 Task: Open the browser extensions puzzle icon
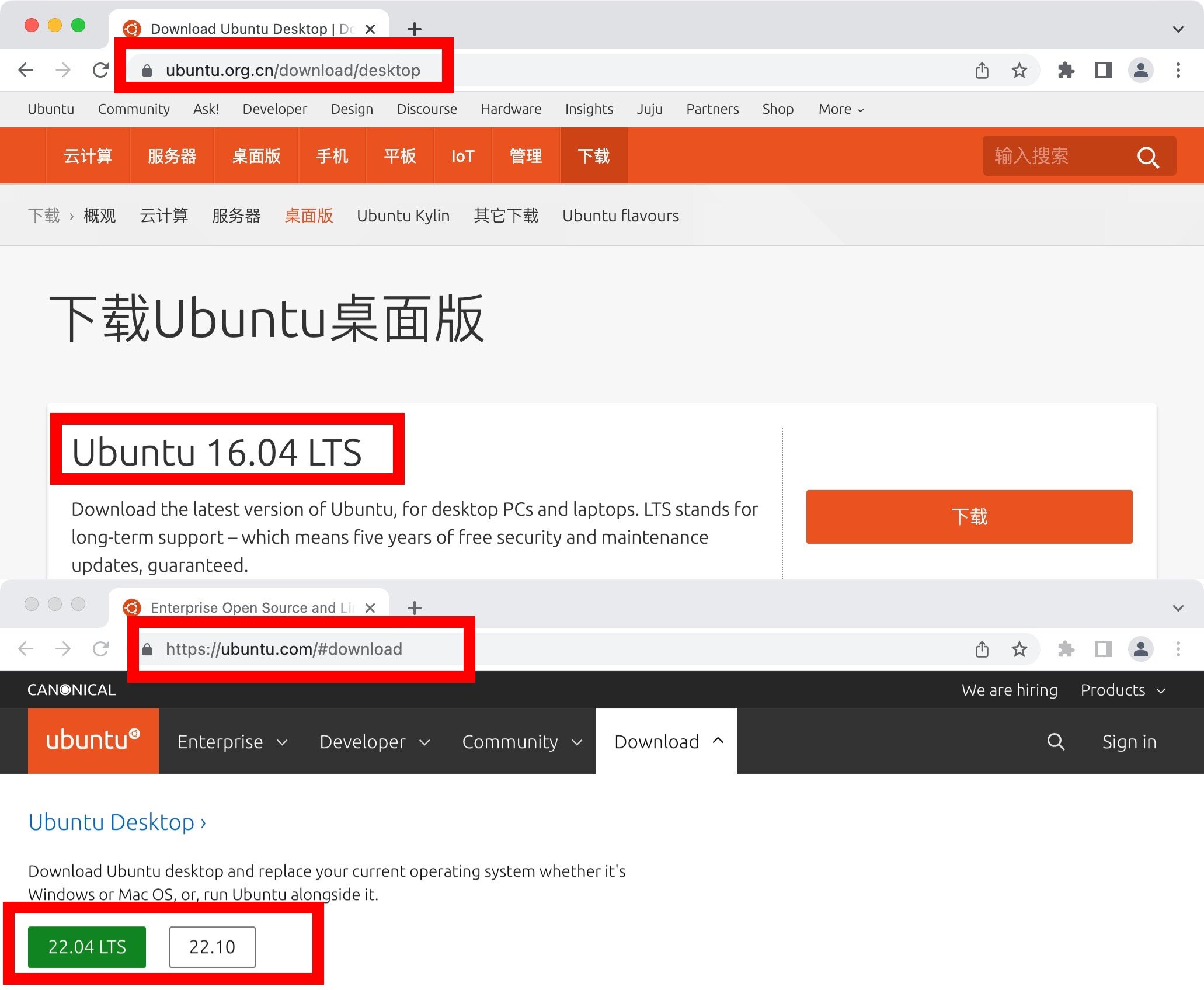(1065, 70)
